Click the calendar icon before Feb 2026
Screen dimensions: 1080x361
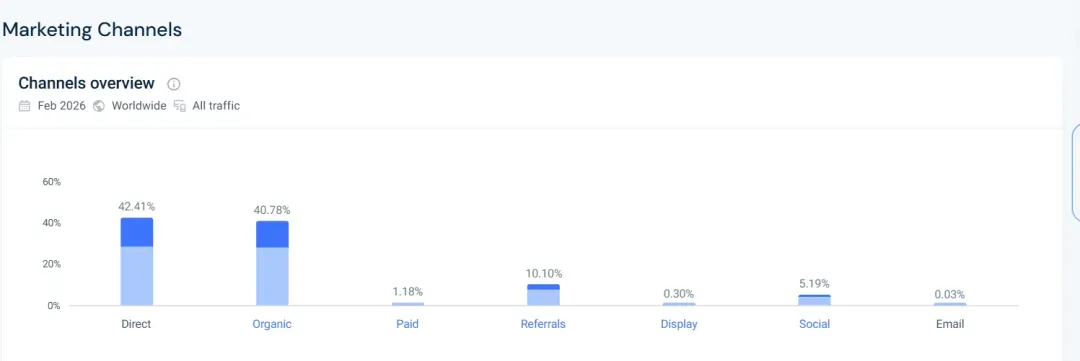click(x=25, y=106)
